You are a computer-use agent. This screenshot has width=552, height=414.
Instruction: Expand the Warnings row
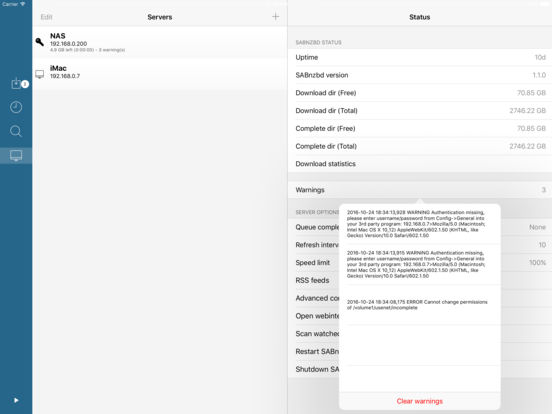point(420,190)
